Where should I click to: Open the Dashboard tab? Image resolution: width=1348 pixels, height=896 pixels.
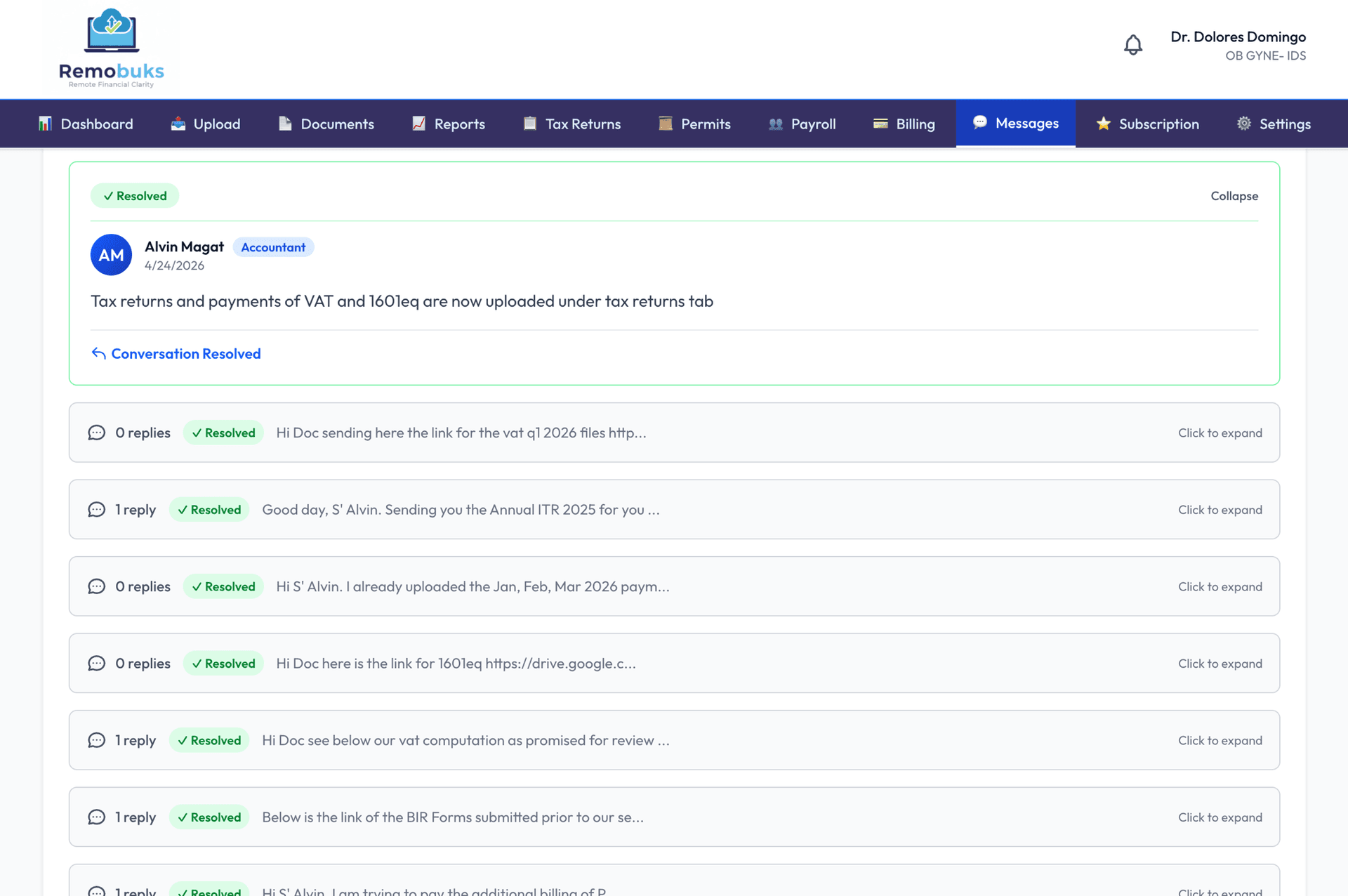pos(86,124)
